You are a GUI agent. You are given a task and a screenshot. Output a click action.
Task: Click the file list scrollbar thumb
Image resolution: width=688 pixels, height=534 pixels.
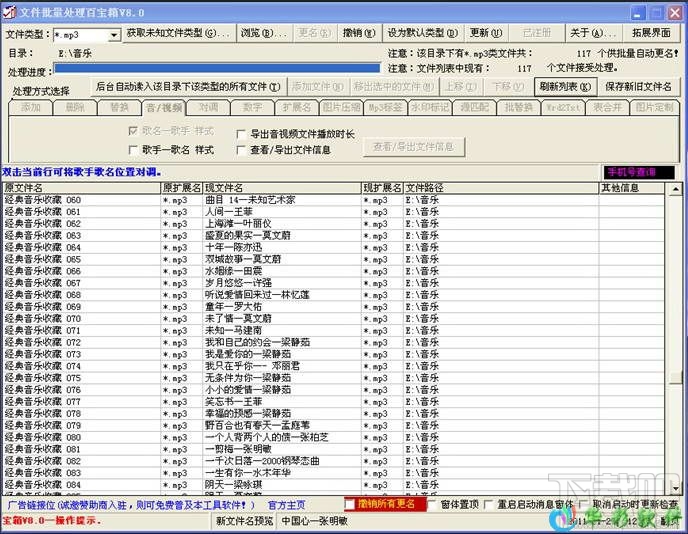point(675,376)
